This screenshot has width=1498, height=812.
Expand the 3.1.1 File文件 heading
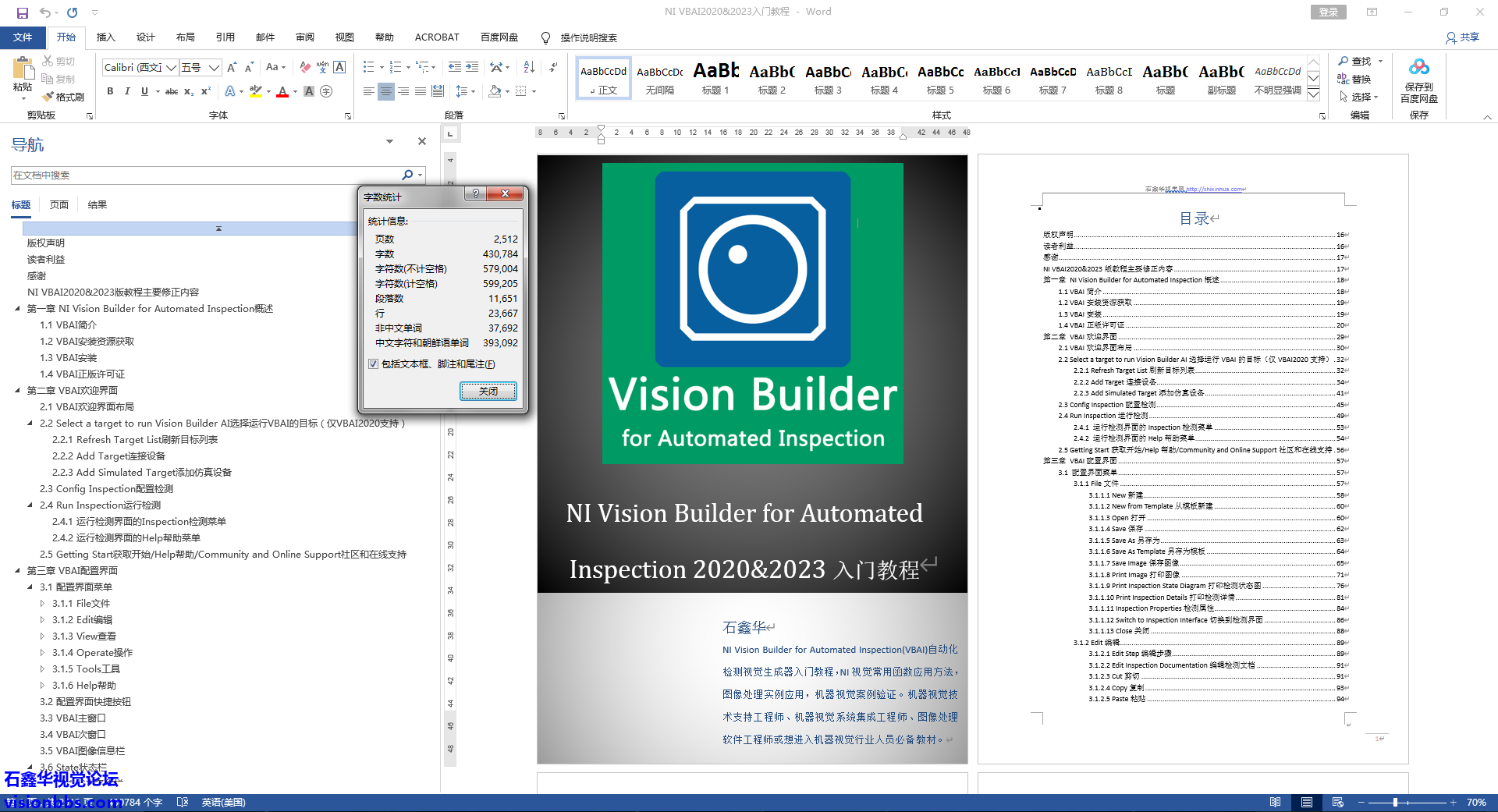[x=42, y=604]
